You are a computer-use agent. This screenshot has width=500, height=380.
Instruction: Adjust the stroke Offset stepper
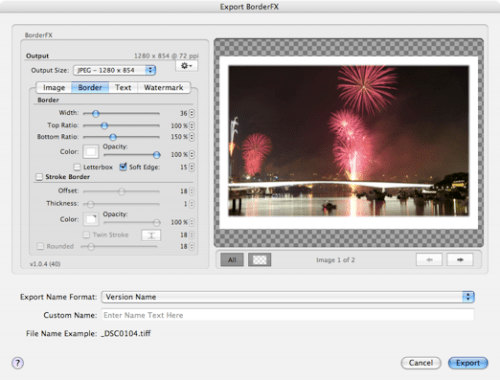pyautogui.click(x=192, y=191)
